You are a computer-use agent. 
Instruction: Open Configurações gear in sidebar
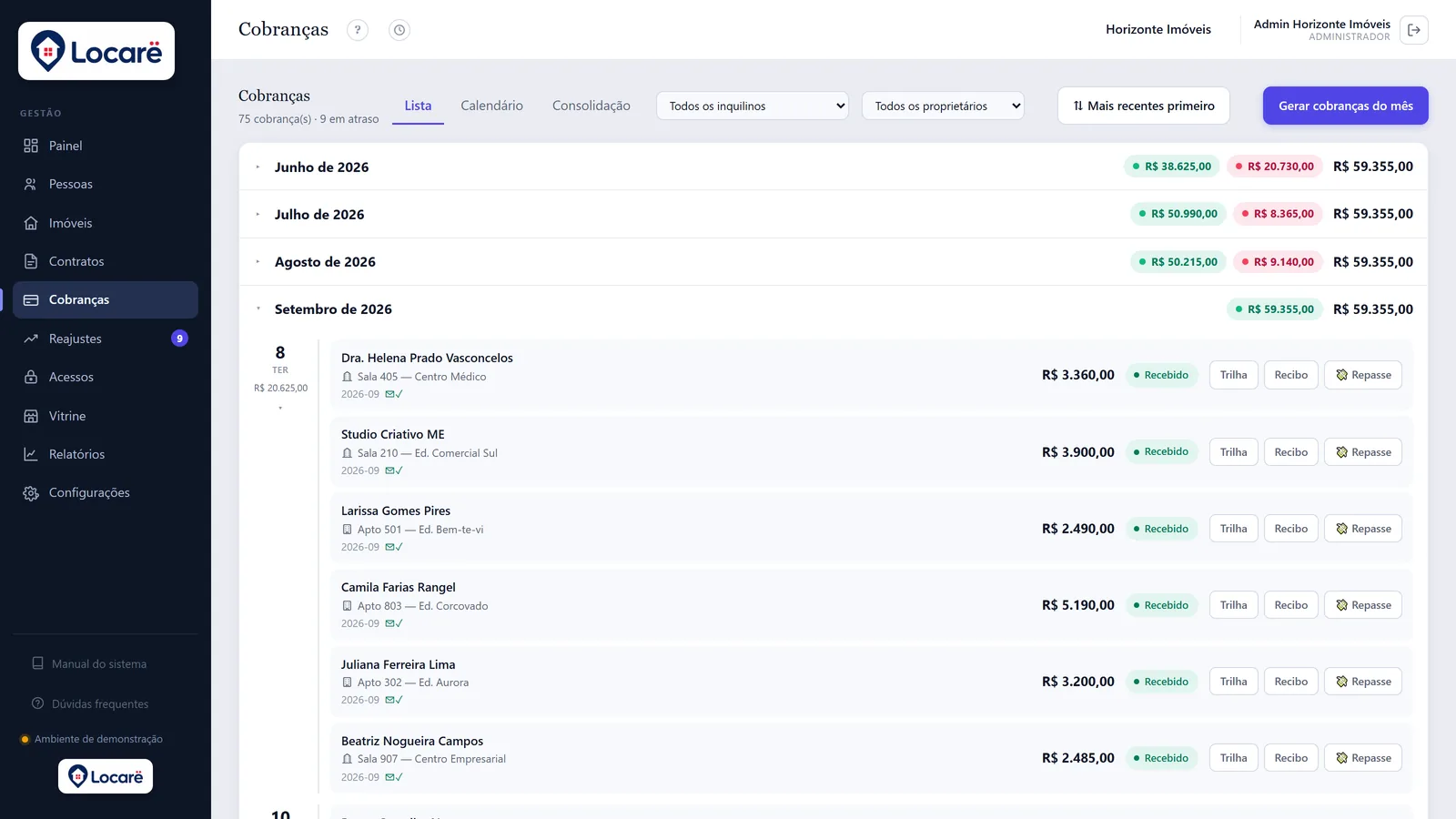click(106, 492)
